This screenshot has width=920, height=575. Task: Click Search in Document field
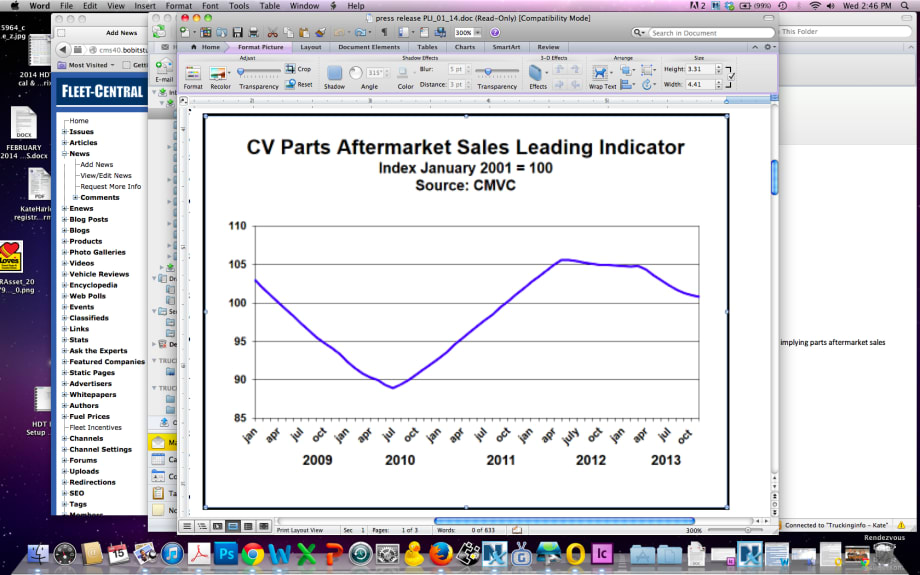point(711,33)
